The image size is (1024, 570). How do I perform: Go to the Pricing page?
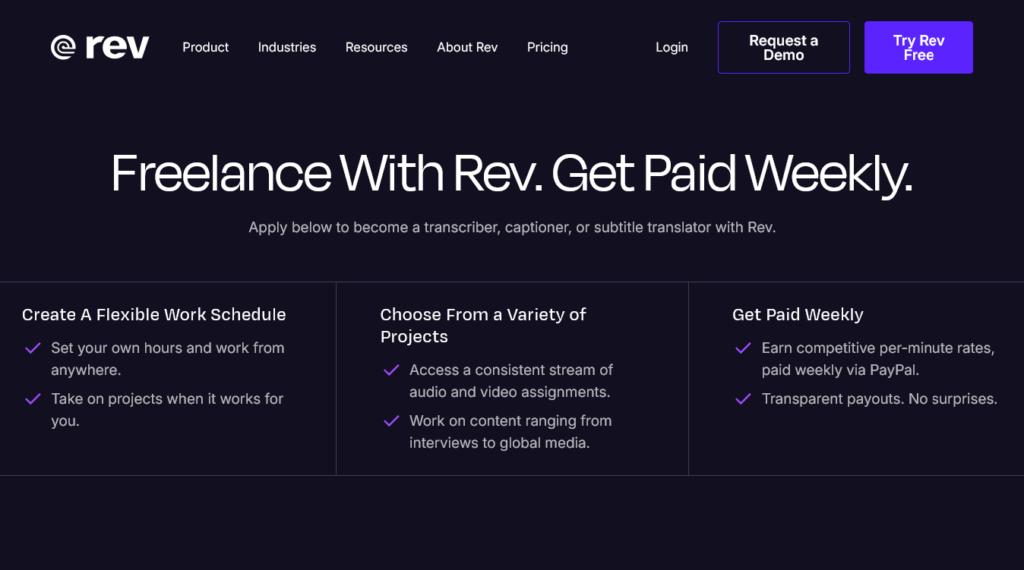(547, 47)
